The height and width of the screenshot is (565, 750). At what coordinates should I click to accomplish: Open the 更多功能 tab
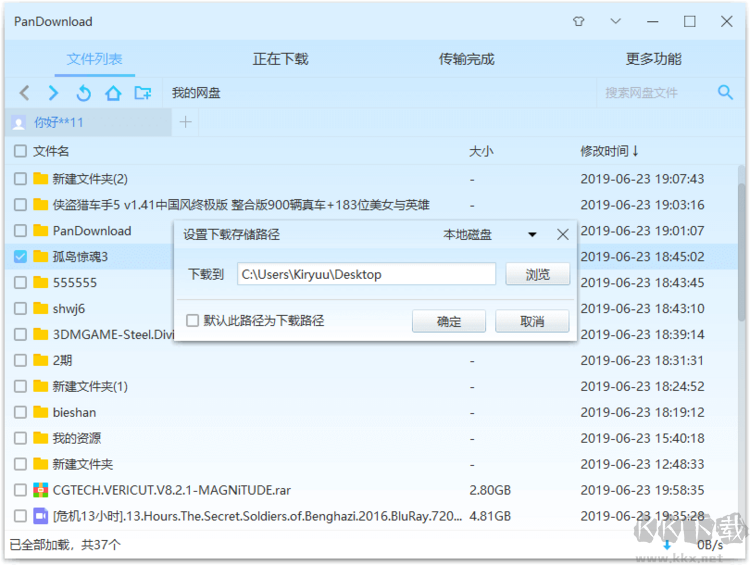pyautogui.click(x=653, y=59)
